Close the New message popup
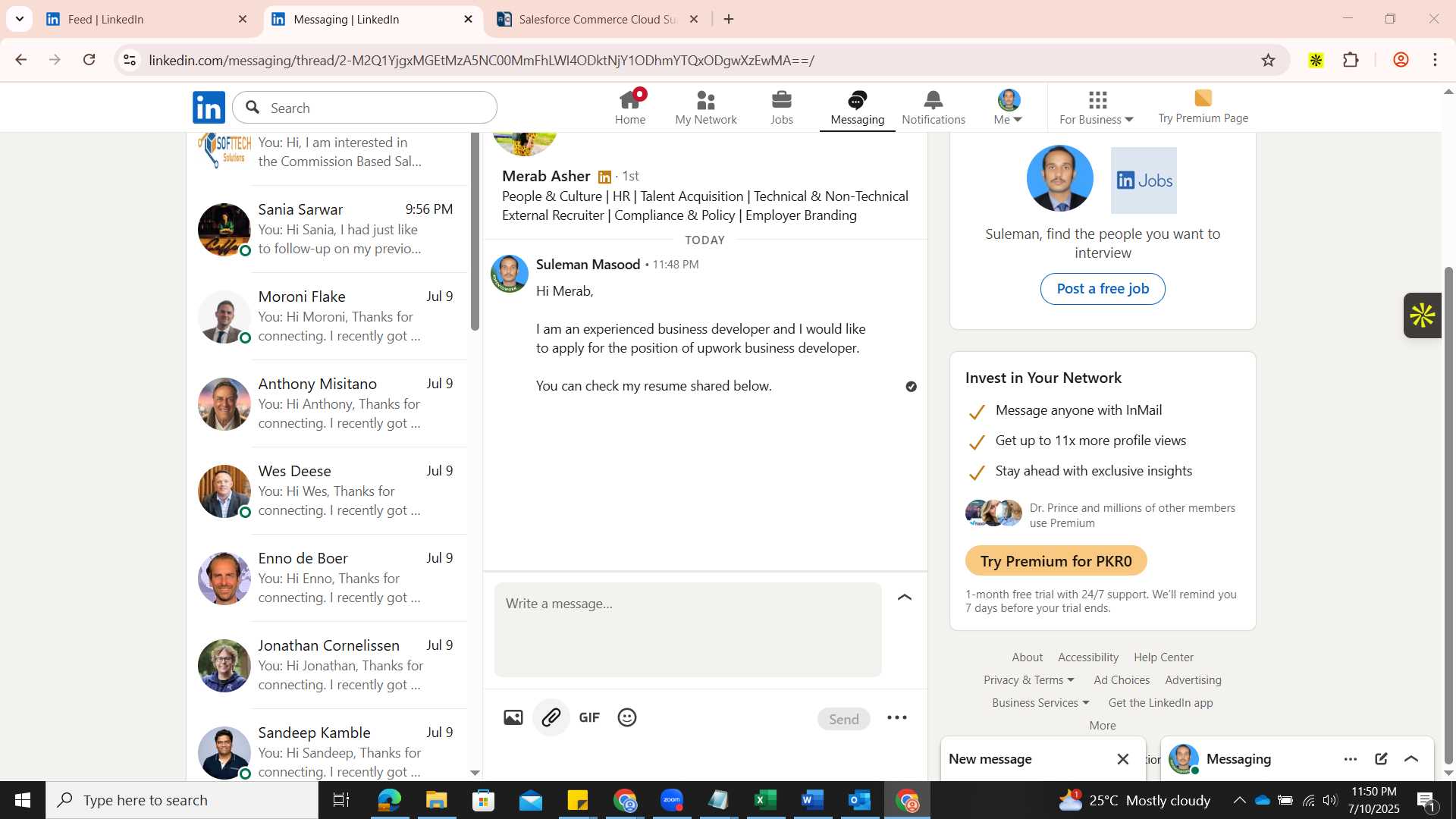The height and width of the screenshot is (819, 1456). [x=1123, y=759]
